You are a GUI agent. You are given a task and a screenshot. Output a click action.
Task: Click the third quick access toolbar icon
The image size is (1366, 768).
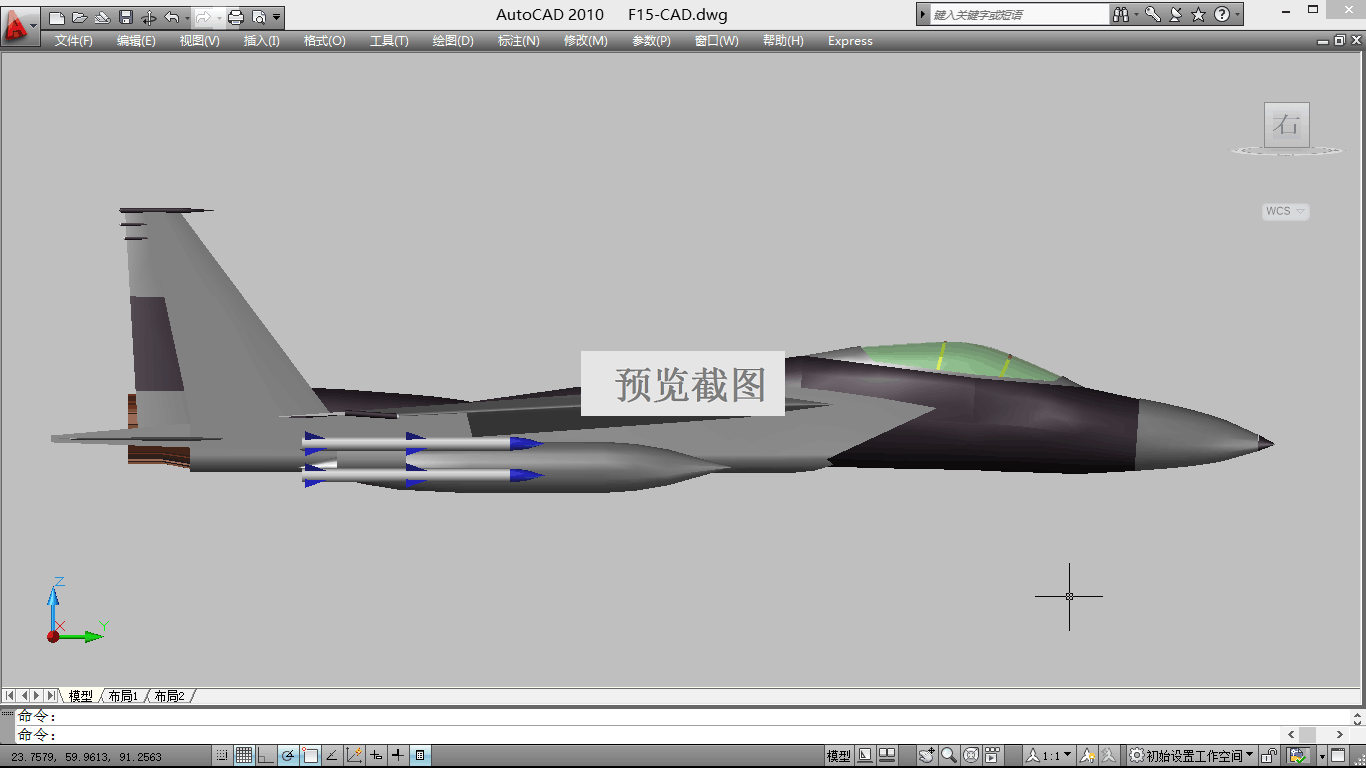tap(103, 17)
